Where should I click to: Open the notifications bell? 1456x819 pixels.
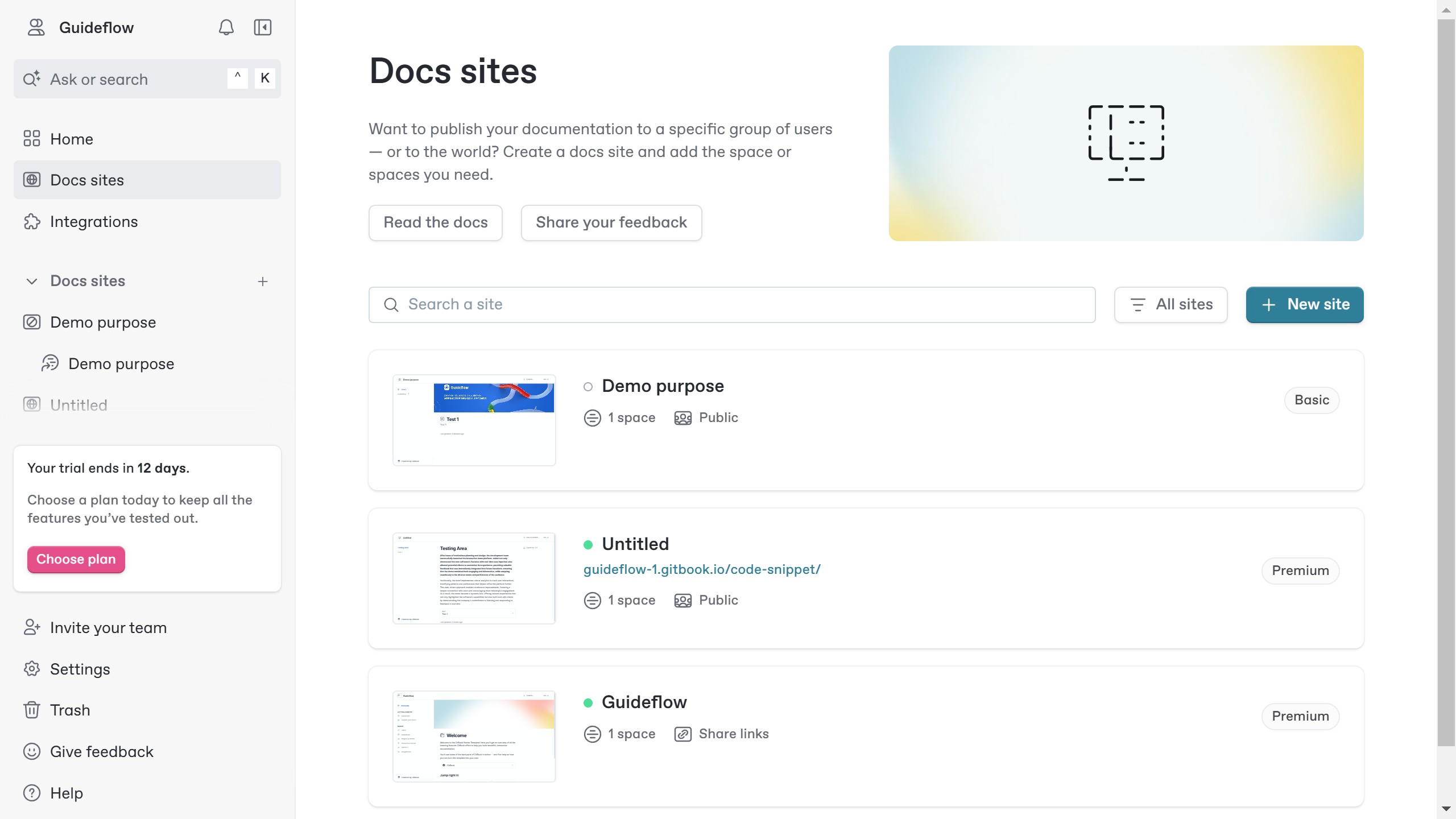click(x=226, y=27)
